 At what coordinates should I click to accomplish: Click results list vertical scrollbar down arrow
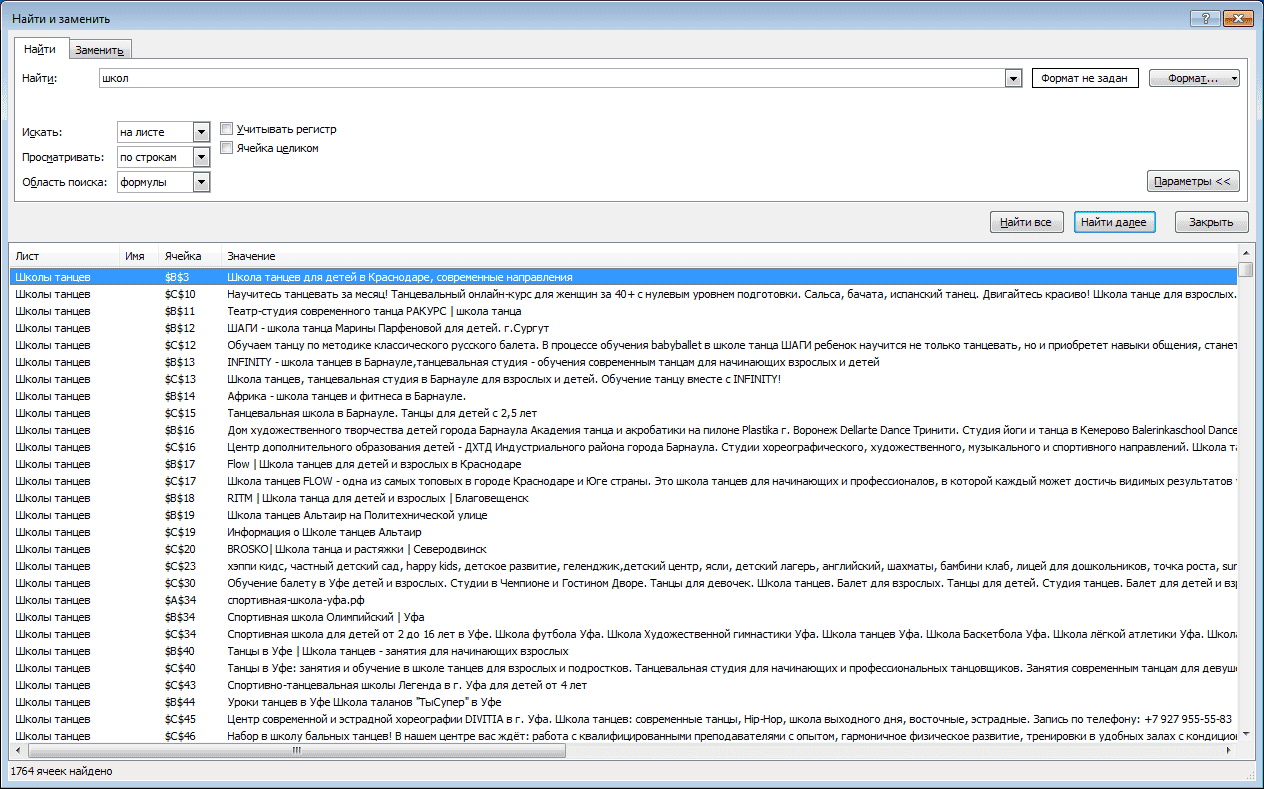click(x=1245, y=735)
